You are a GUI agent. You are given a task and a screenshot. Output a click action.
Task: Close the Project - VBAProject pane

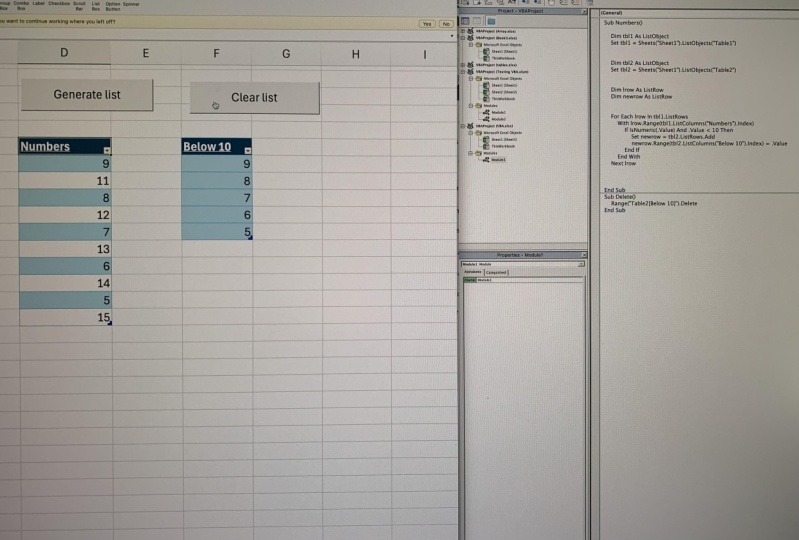pos(584,11)
